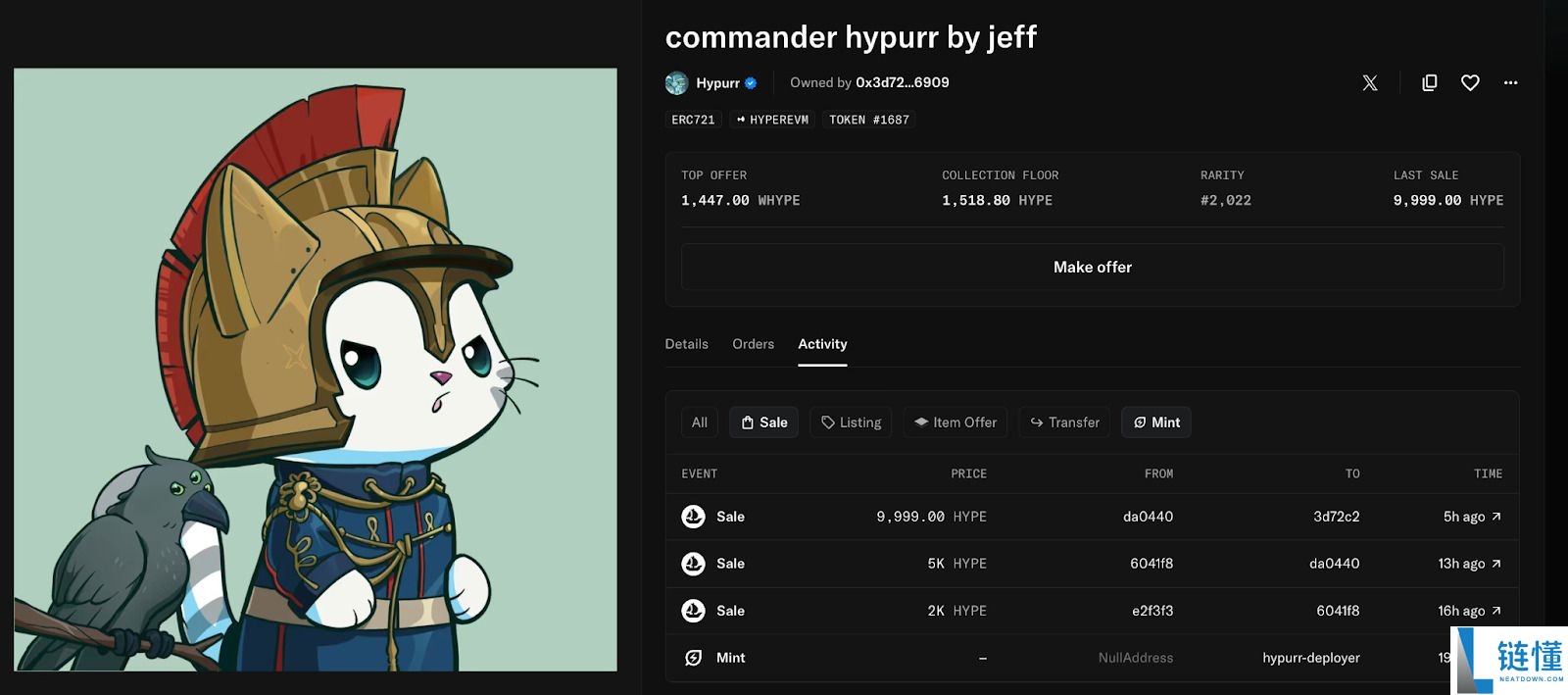Toggle the All activity filter

coord(700,422)
